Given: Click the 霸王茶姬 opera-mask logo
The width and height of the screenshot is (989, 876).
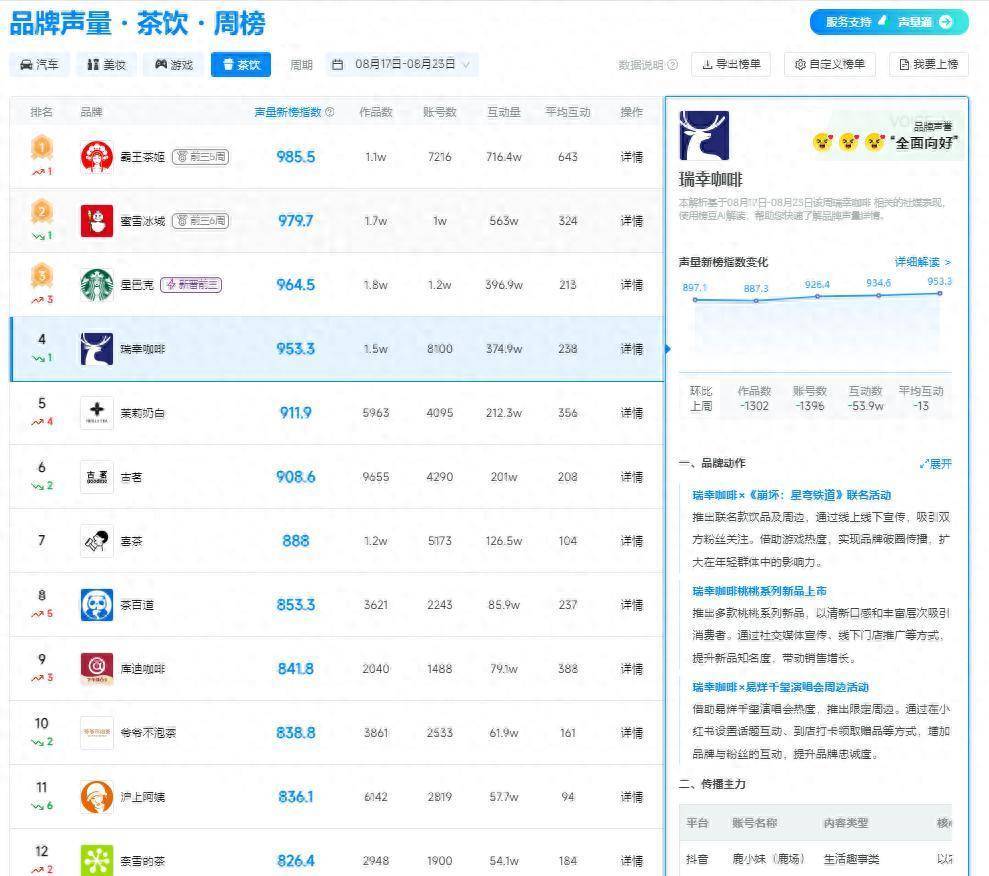Looking at the screenshot, I should pyautogui.click(x=96, y=155).
